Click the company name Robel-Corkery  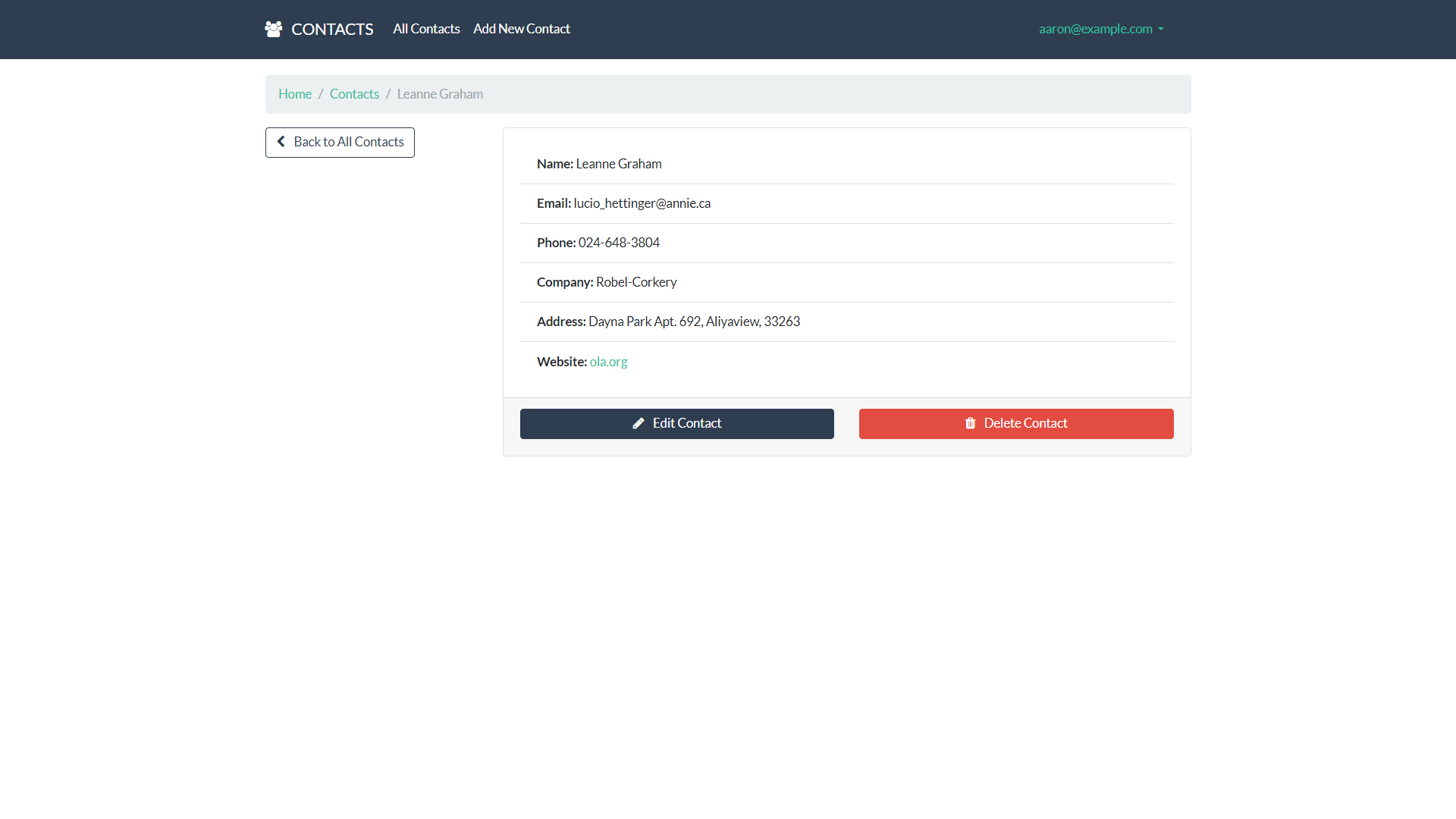click(635, 282)
